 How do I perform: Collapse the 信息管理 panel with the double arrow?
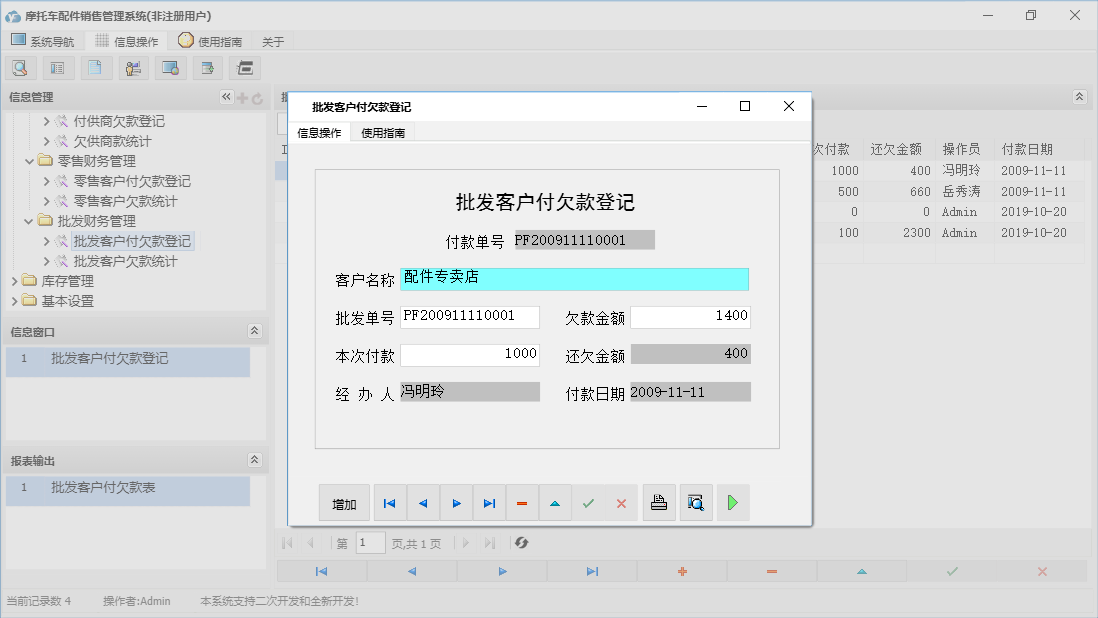point(226,97)
